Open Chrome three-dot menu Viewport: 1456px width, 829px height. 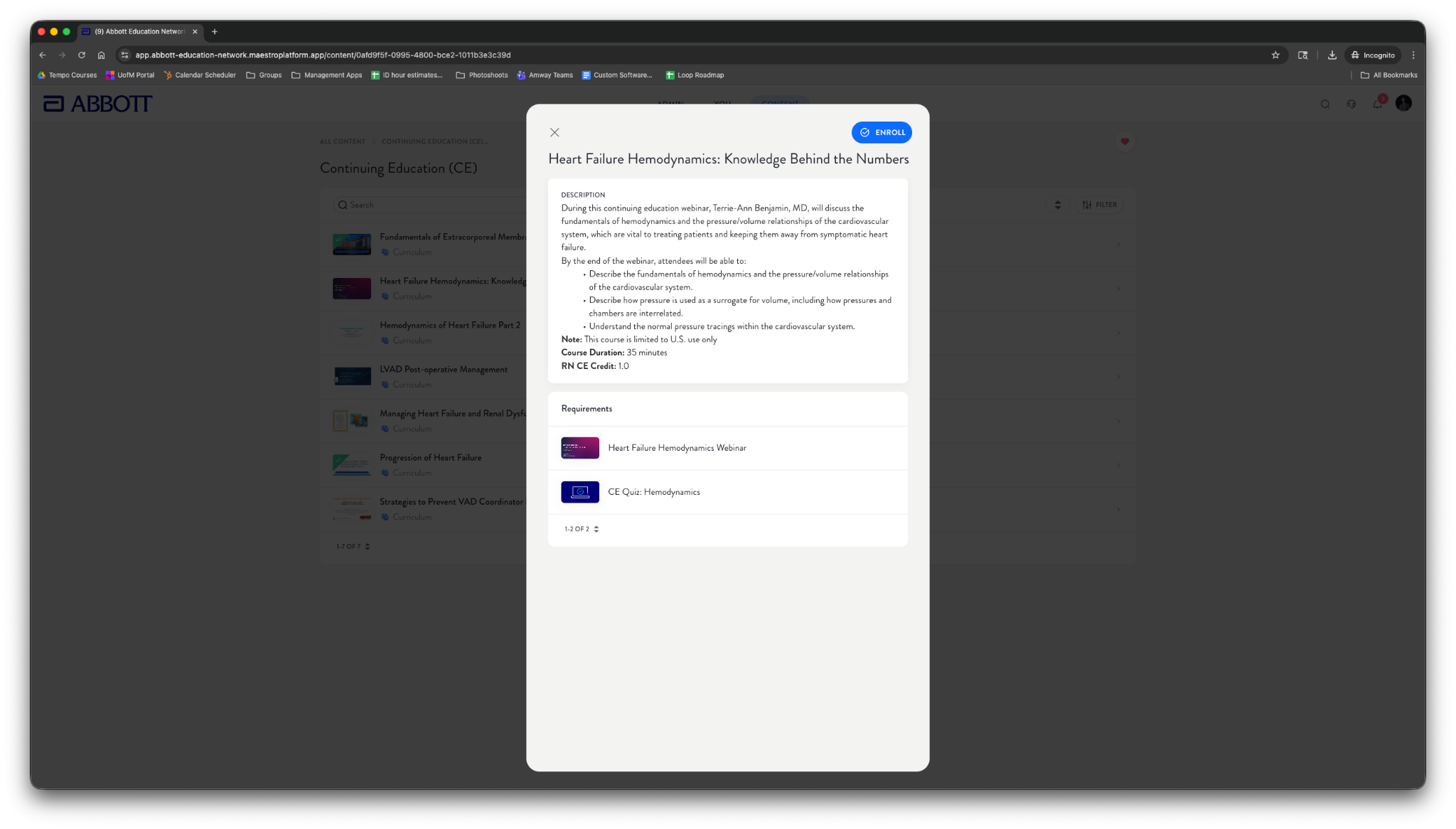coord(1413,55)
